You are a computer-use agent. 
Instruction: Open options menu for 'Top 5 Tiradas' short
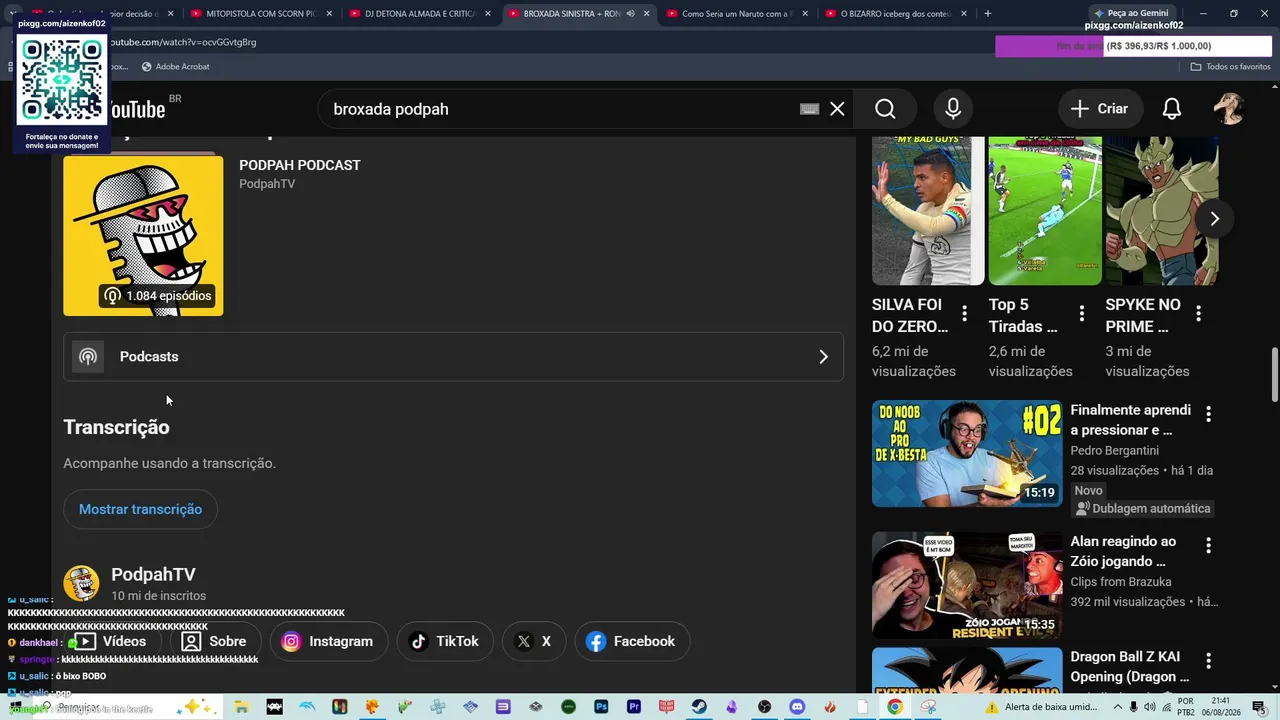click(x=1081, y=314)
